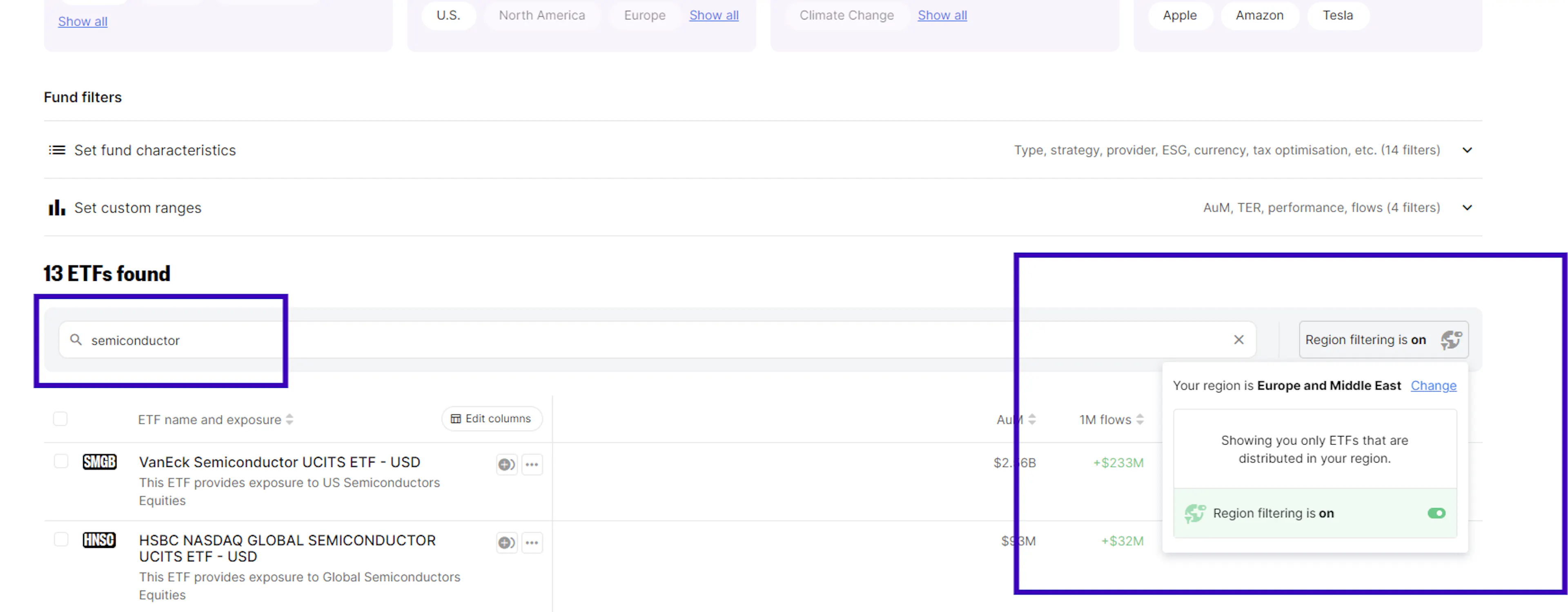The width and height of the screenshot is (1568, 612).
Task: Click the HNSC ticker logo
Action: [x=99, y=540]
